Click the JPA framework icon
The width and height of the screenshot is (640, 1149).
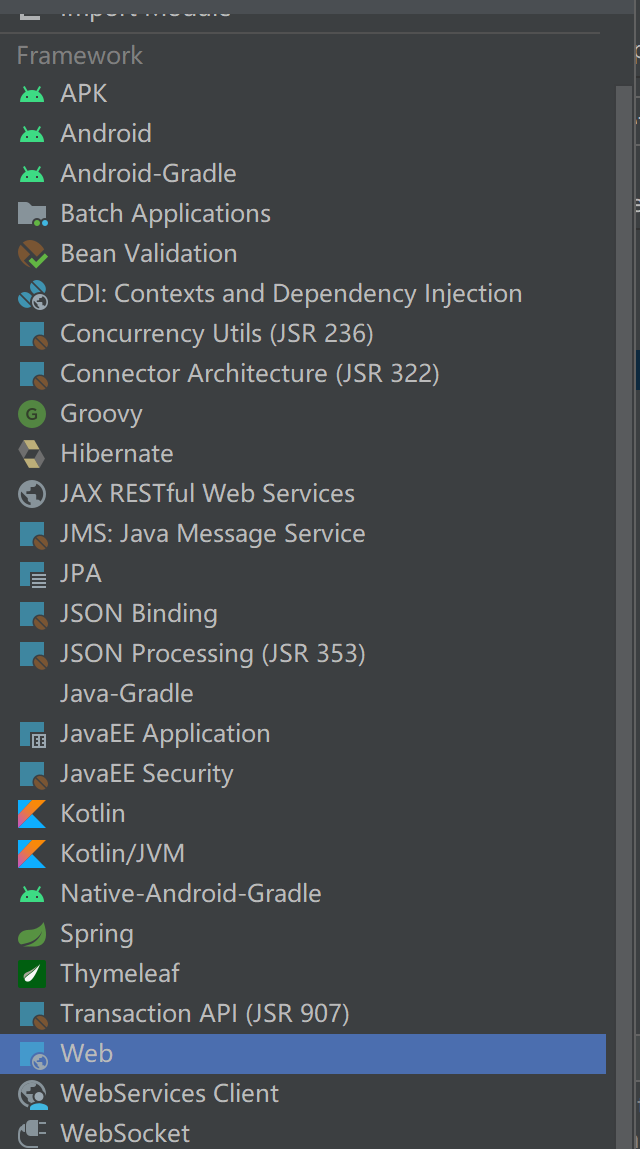click(x=33, y=574)
